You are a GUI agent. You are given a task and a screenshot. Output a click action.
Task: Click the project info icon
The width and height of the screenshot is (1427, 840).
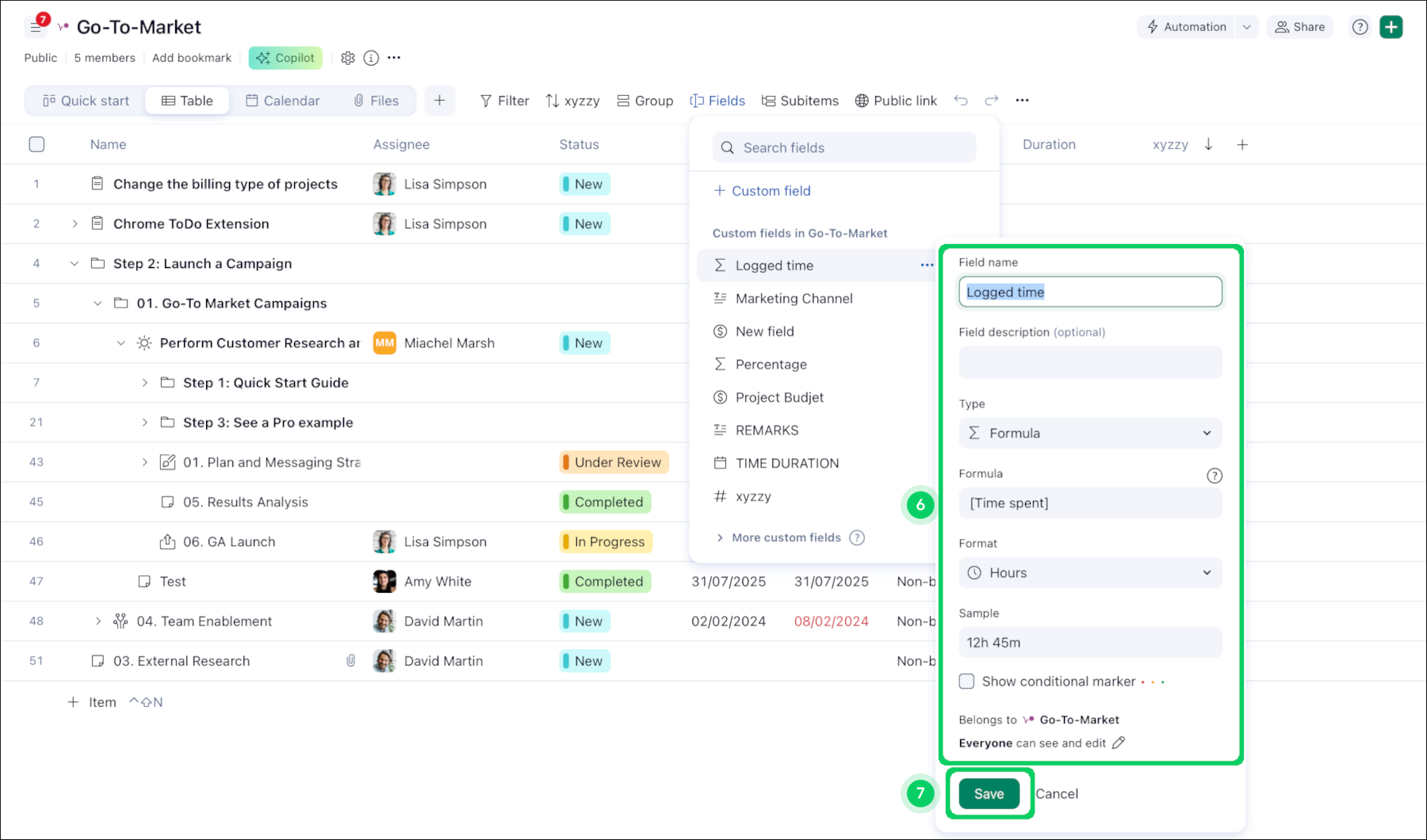(x=371, y=58)
